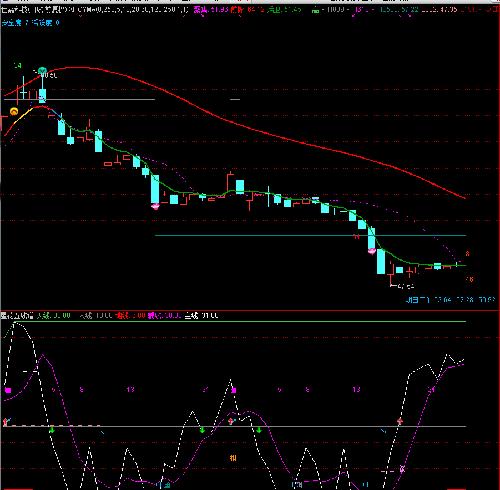Screen dimensions: 500x490
Task: Click the orange smiley marker near the red curve
Action: 14,112
